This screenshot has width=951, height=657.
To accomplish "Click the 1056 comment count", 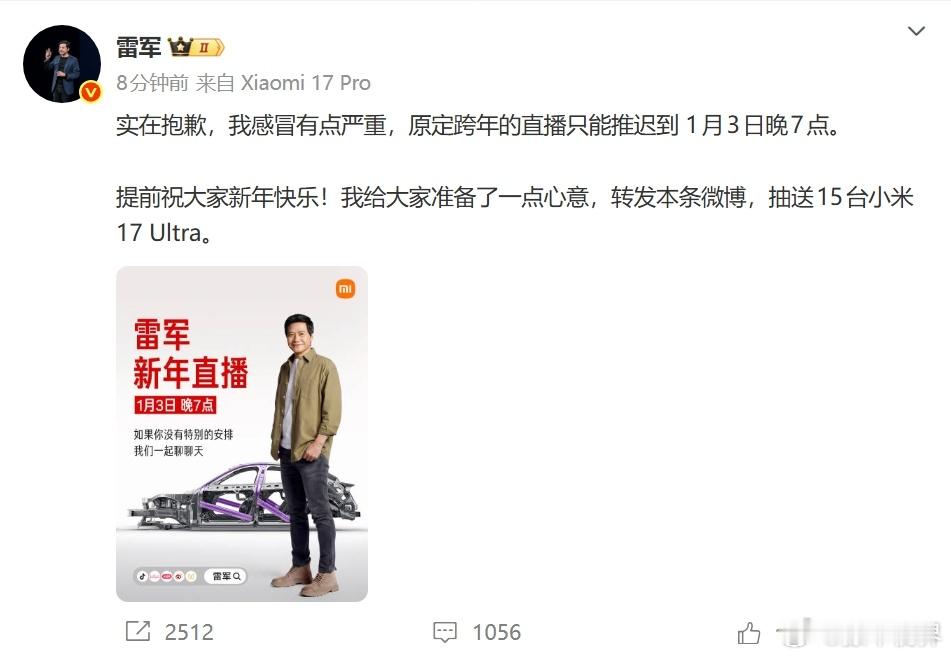I will coord(497,632).
